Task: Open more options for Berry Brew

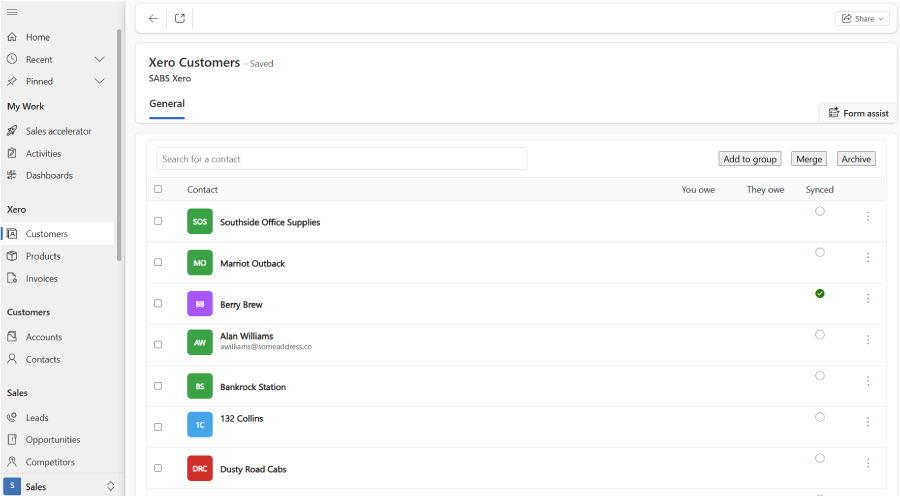Action: click(x=868, y=298)
